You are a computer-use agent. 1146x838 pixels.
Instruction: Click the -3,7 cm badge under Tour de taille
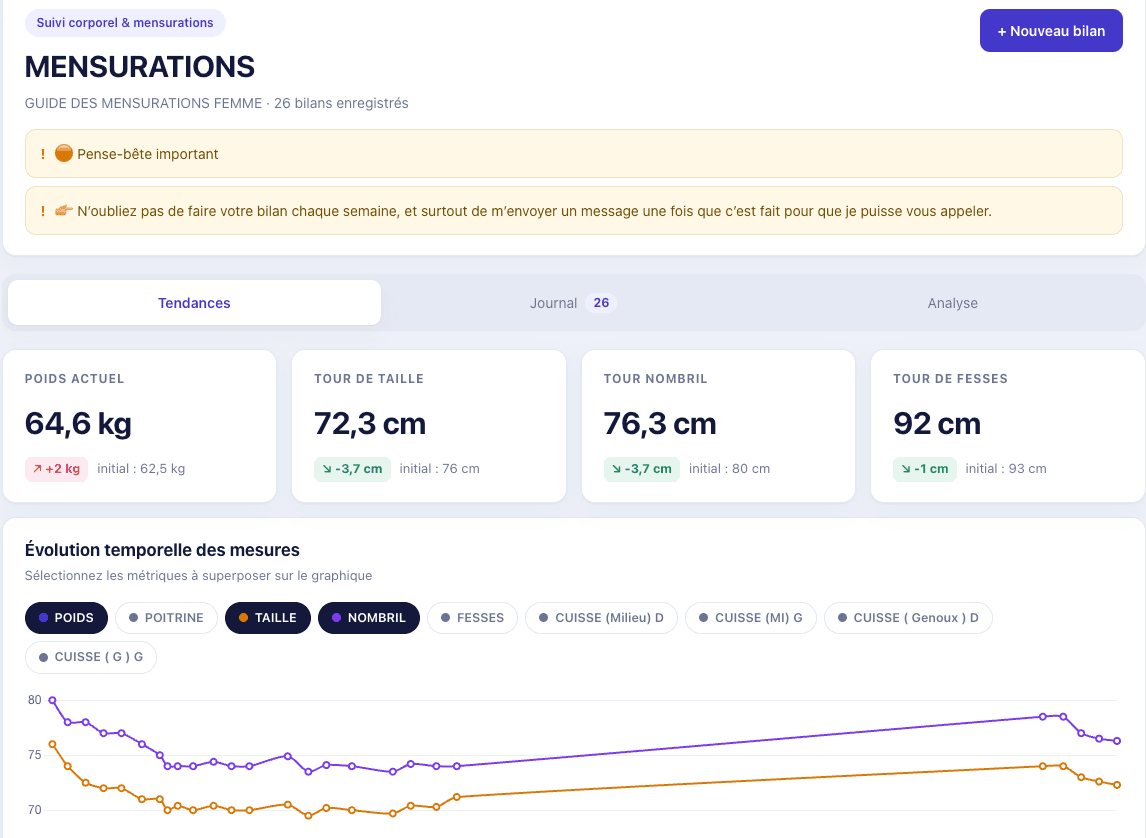(352, 469)
